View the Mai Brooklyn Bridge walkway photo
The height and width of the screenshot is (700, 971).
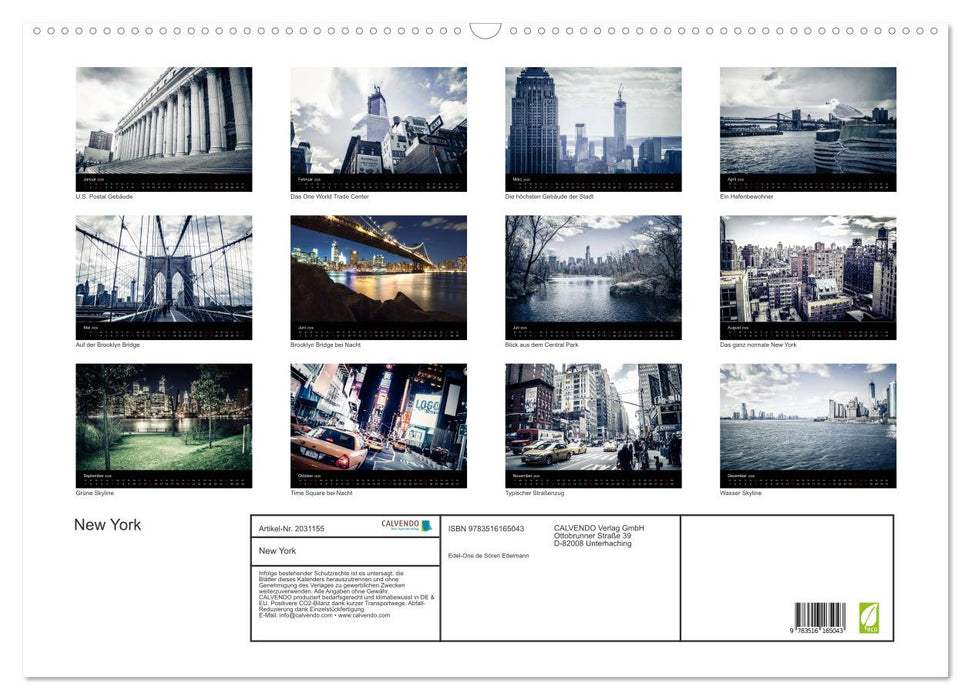pos(163,277)
